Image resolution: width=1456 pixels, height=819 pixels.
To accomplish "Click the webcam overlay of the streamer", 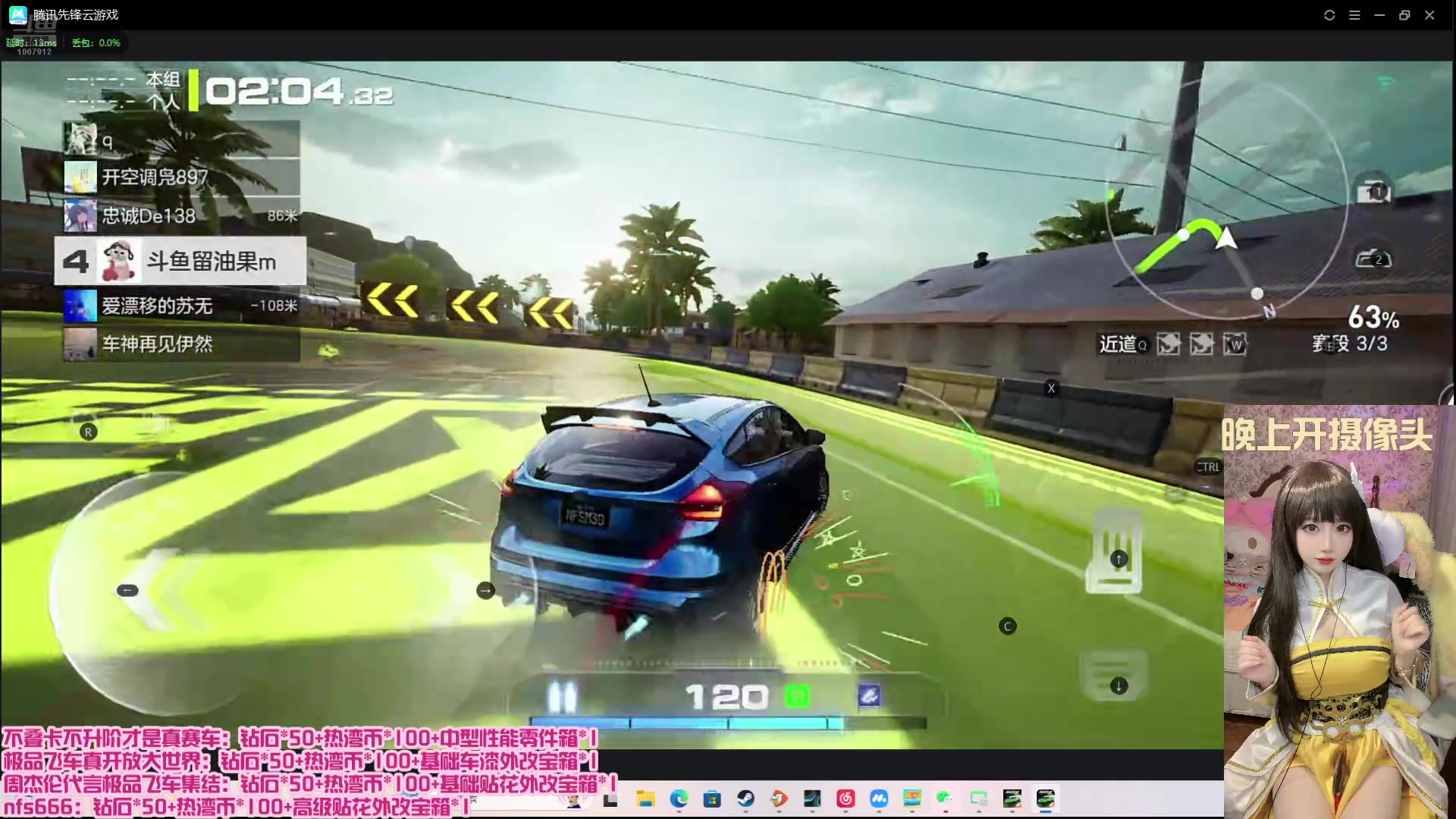I will (1339, 611).
